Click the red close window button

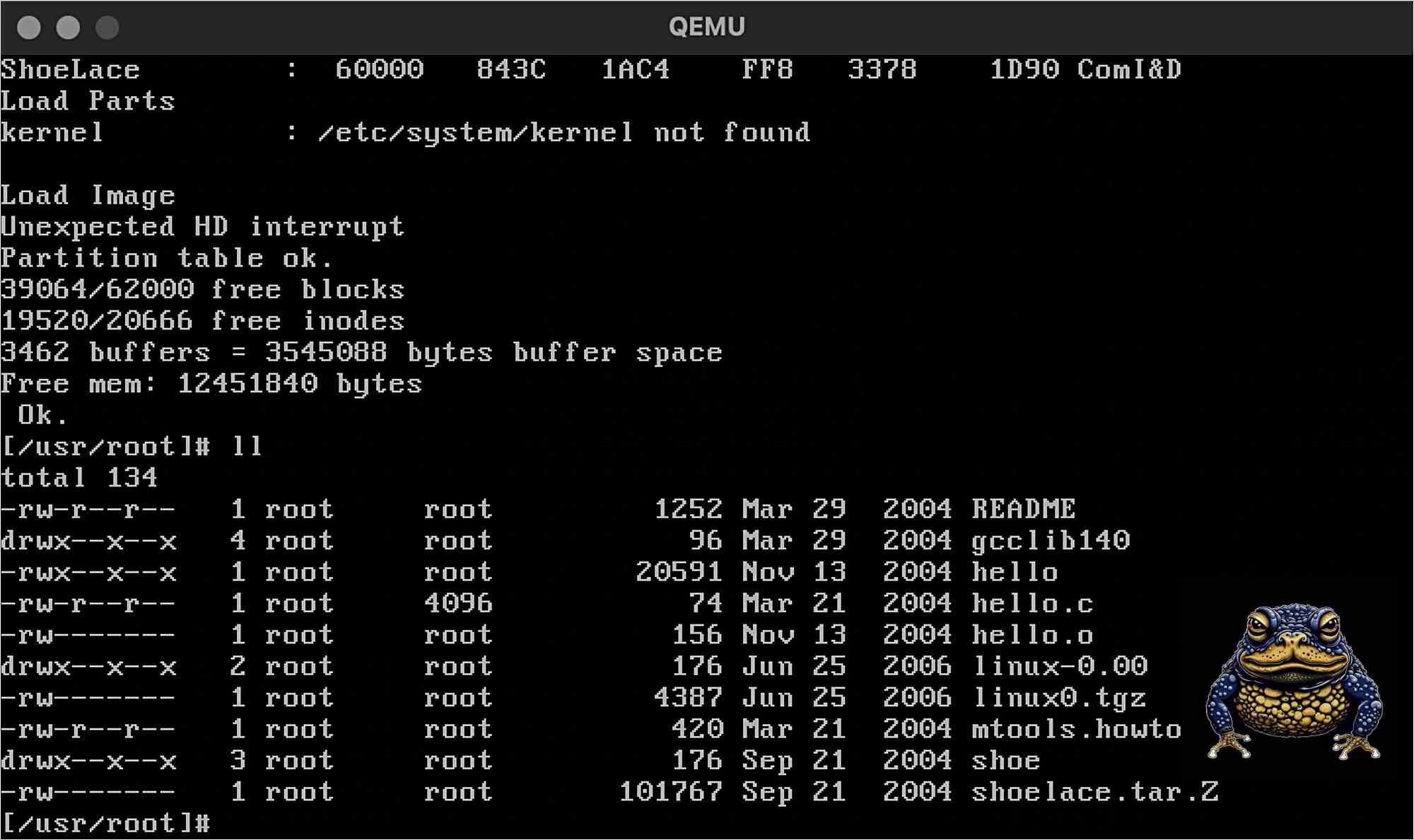pos(29,28)
